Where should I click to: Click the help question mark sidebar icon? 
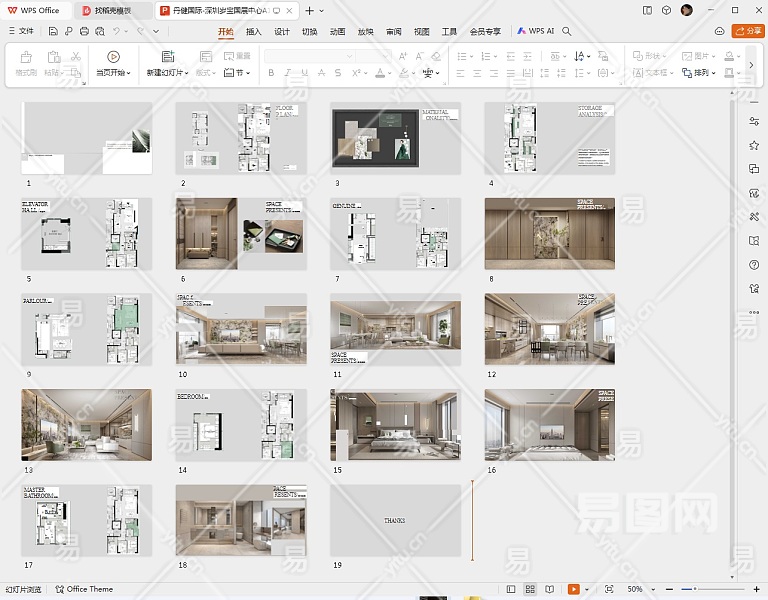(754, 265)
